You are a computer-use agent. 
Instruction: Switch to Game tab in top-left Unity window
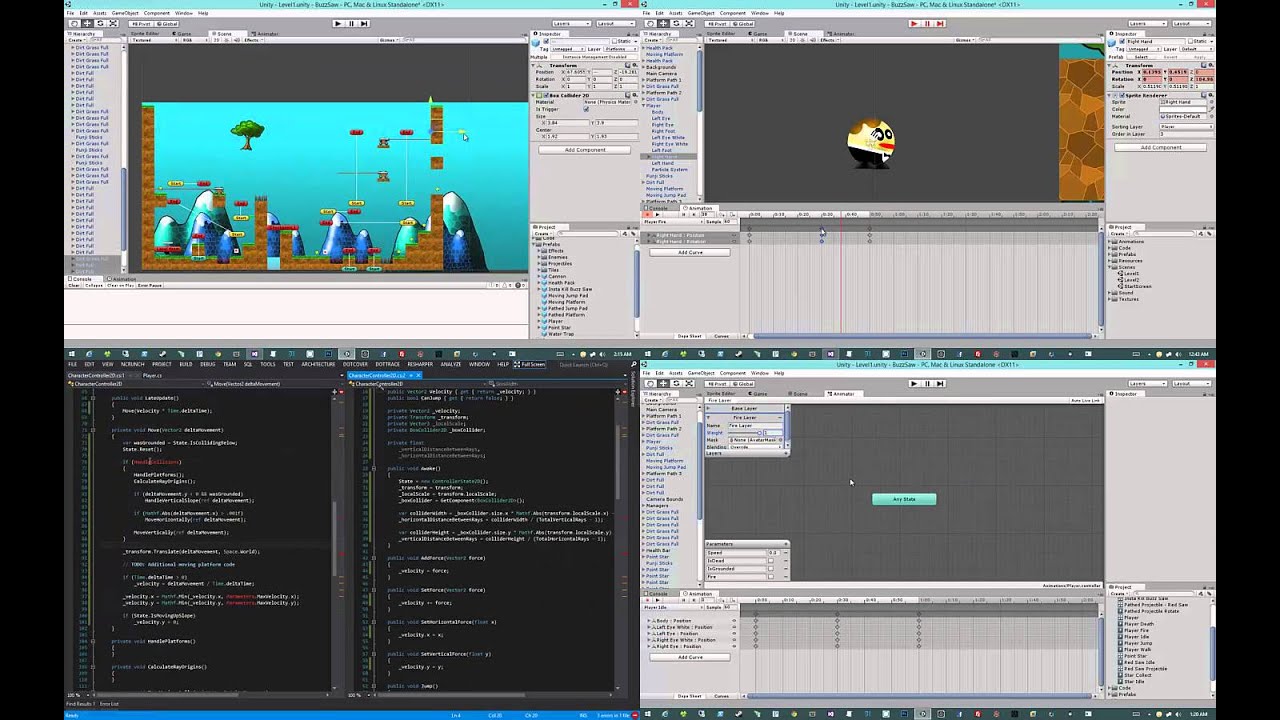point(184,33)
